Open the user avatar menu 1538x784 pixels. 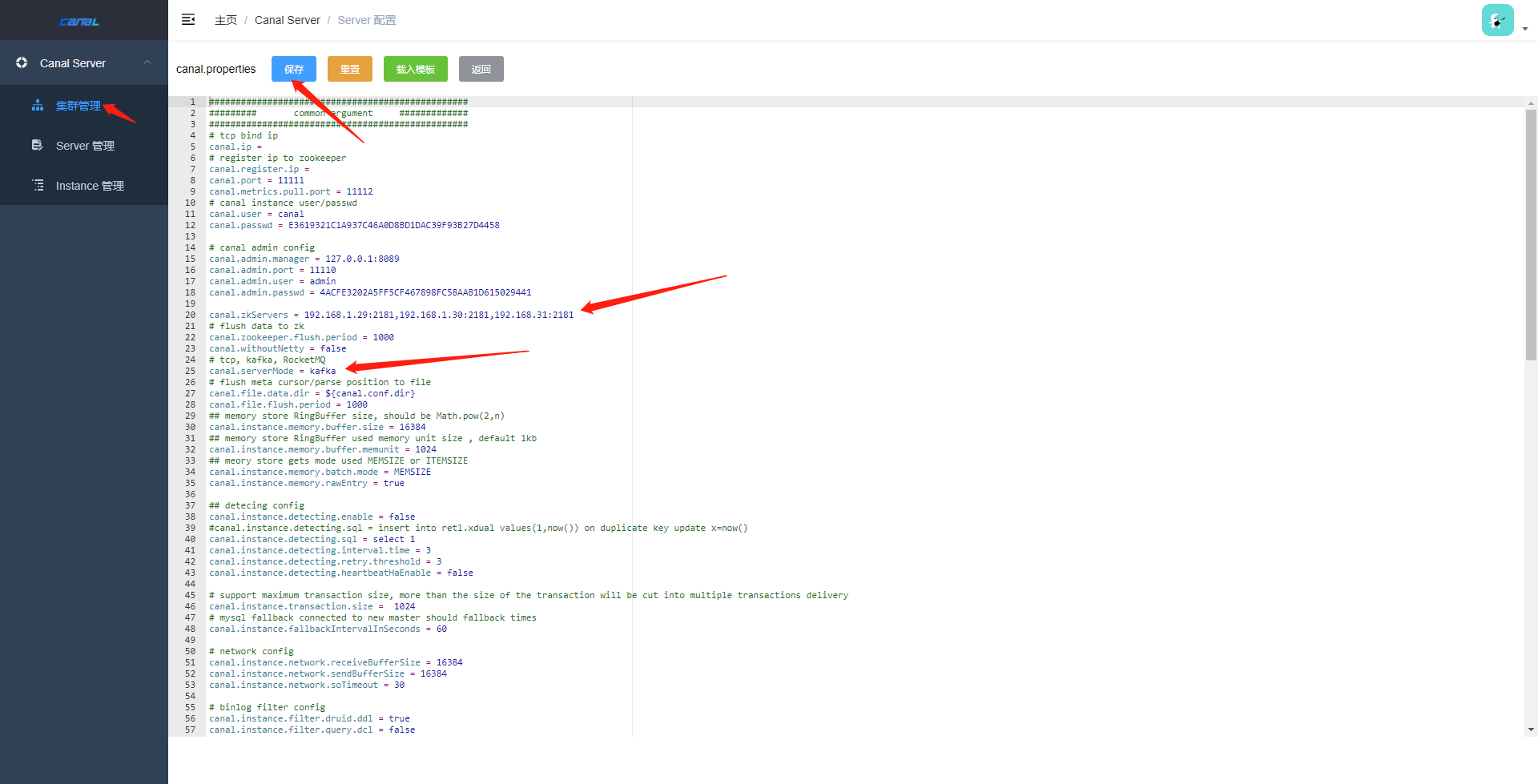[x=1497, y=20]
